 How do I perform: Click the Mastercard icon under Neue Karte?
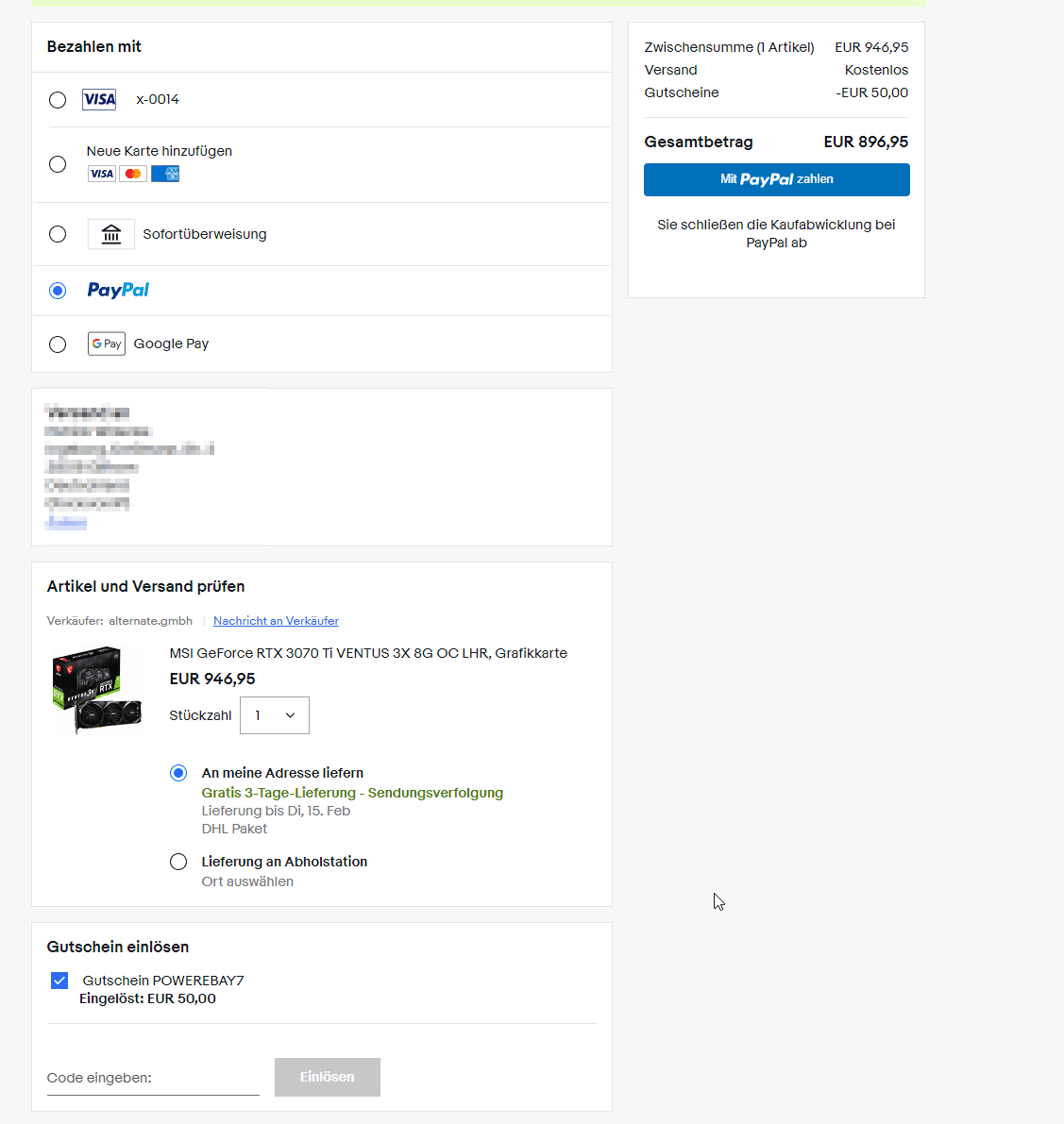point(132,174)
